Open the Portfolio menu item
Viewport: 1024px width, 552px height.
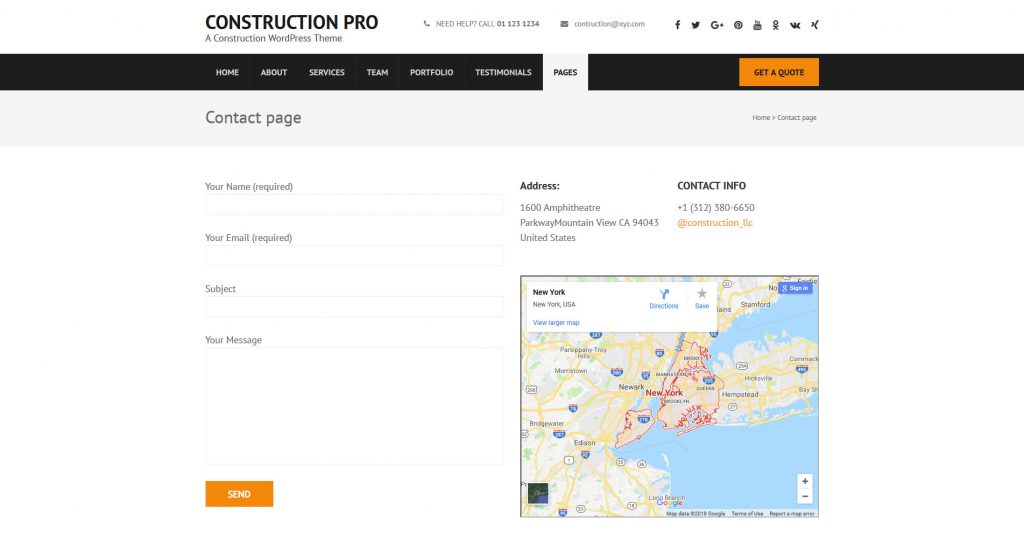431,73
